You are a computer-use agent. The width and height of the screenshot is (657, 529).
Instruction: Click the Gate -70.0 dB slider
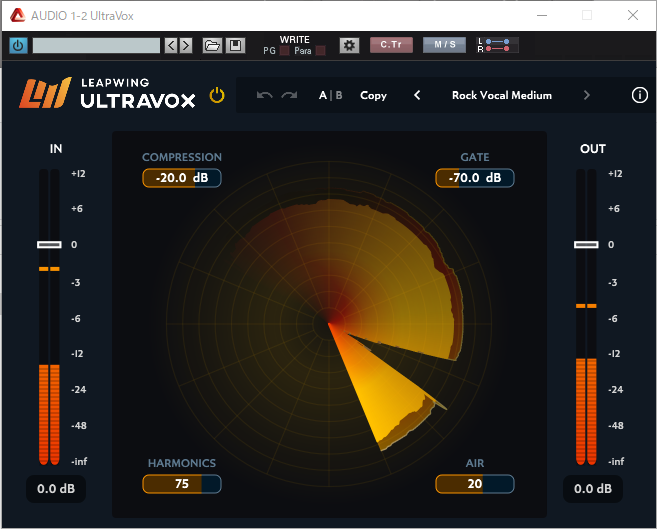[x=475, y=178]
